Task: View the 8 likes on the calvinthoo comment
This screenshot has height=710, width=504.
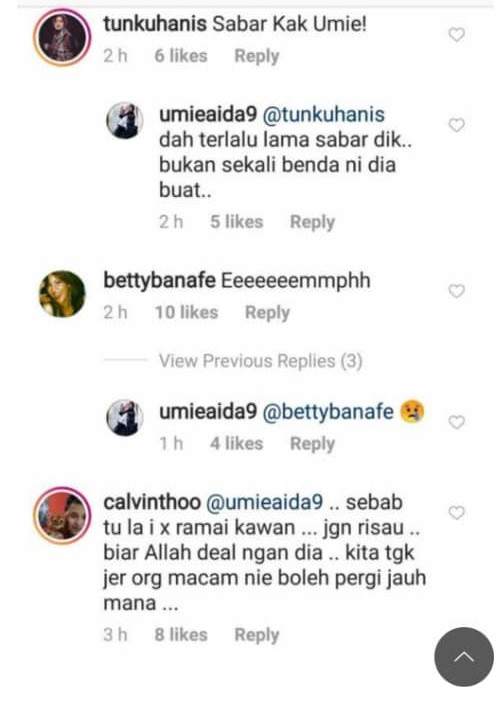Action: coord(181,635)
